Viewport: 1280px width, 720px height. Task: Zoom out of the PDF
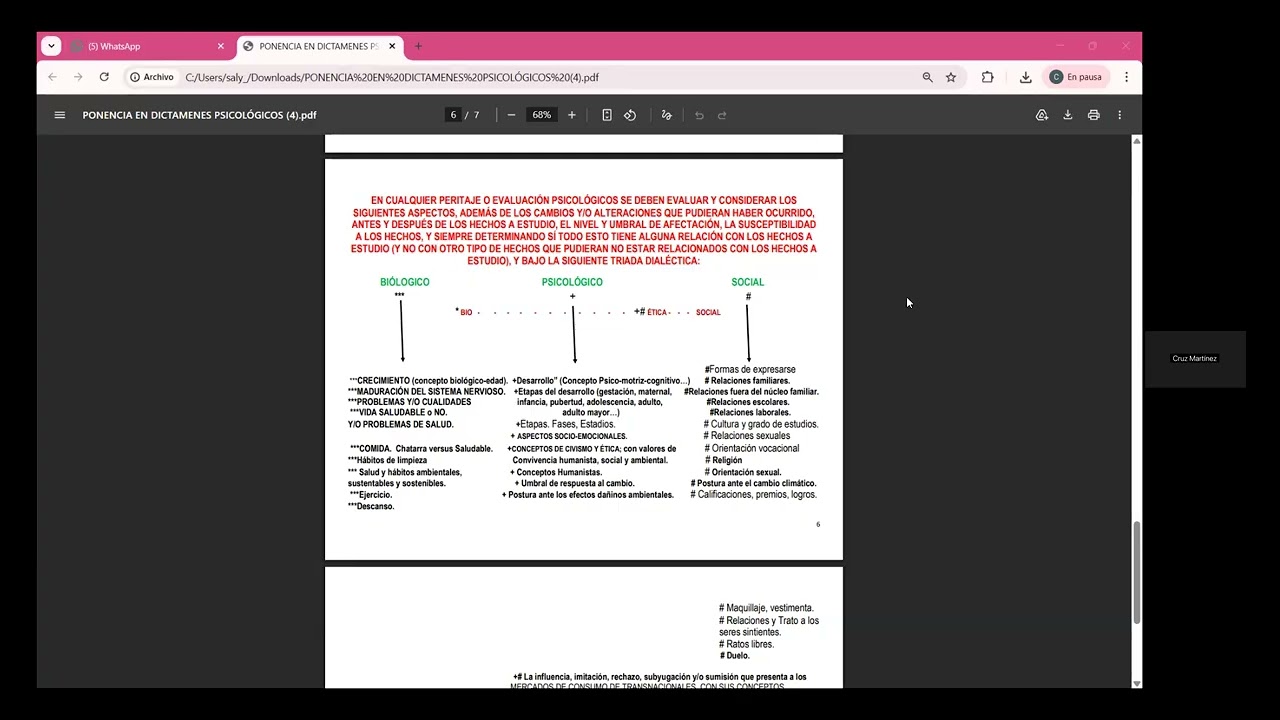click(511, 115)
